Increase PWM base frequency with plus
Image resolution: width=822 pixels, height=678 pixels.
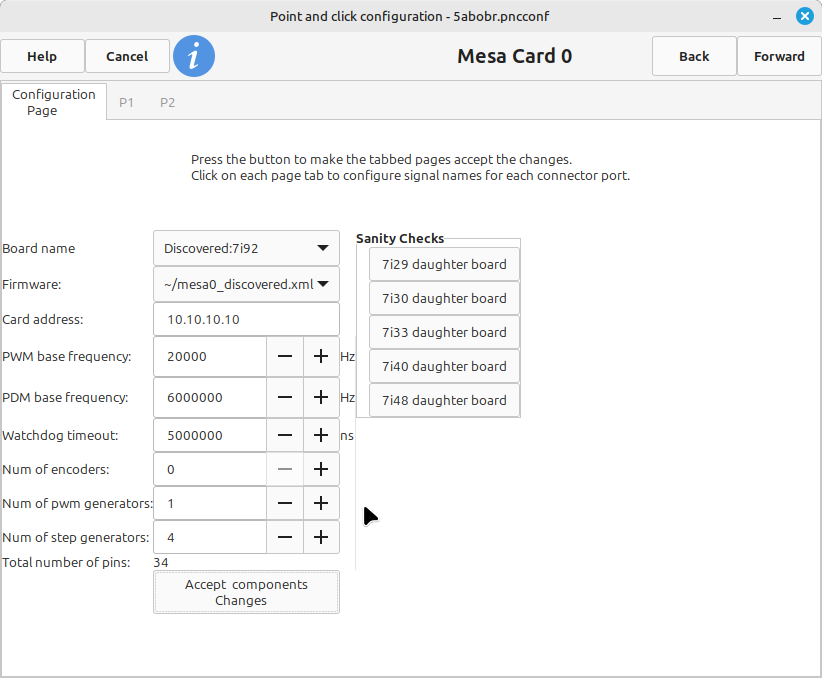[321, 356]
